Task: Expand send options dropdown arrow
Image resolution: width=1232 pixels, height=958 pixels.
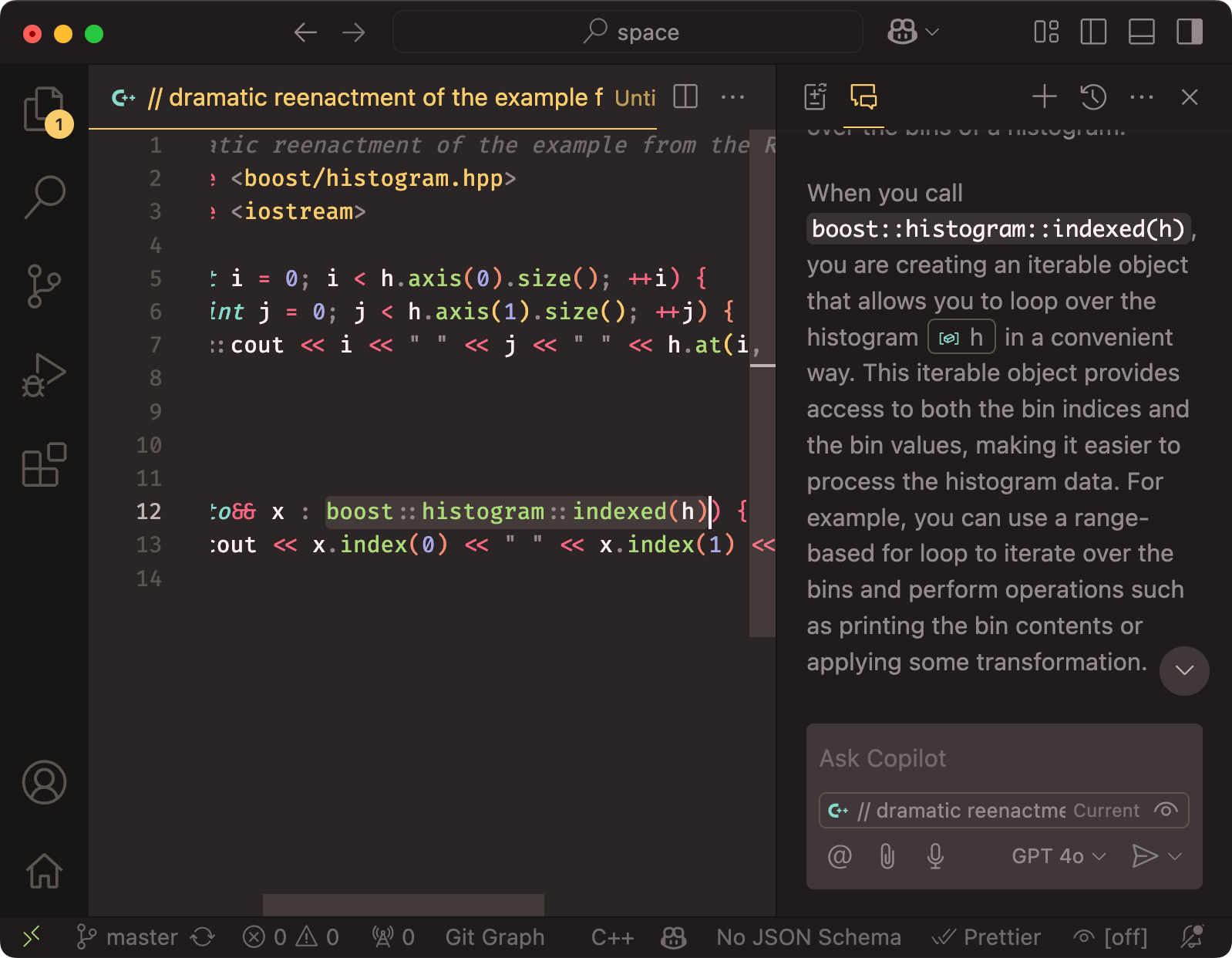Action: pyautogui.click(x=1175, y=856)
